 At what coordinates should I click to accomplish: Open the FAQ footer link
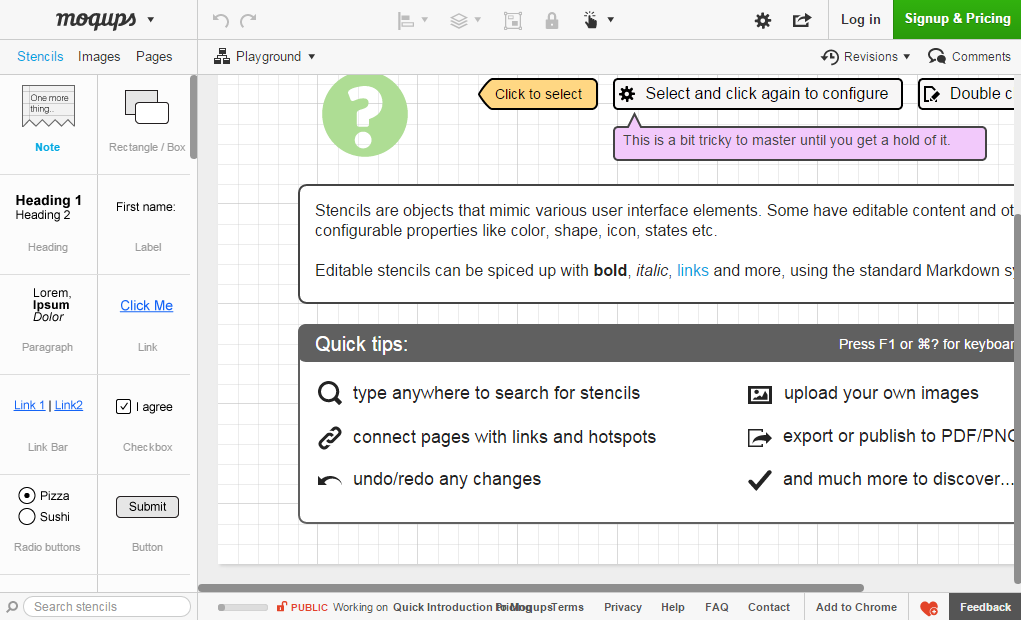(716, 607)
